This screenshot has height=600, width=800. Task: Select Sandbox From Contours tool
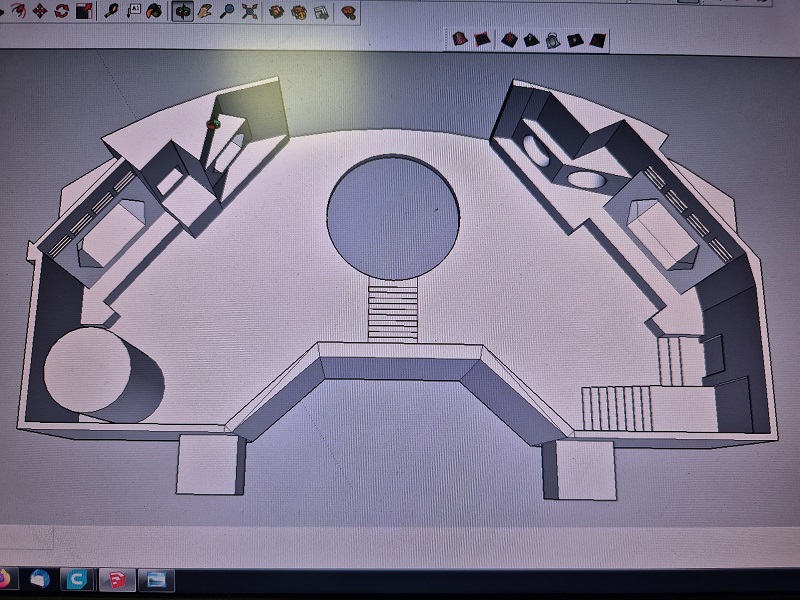tap(460, 39)
